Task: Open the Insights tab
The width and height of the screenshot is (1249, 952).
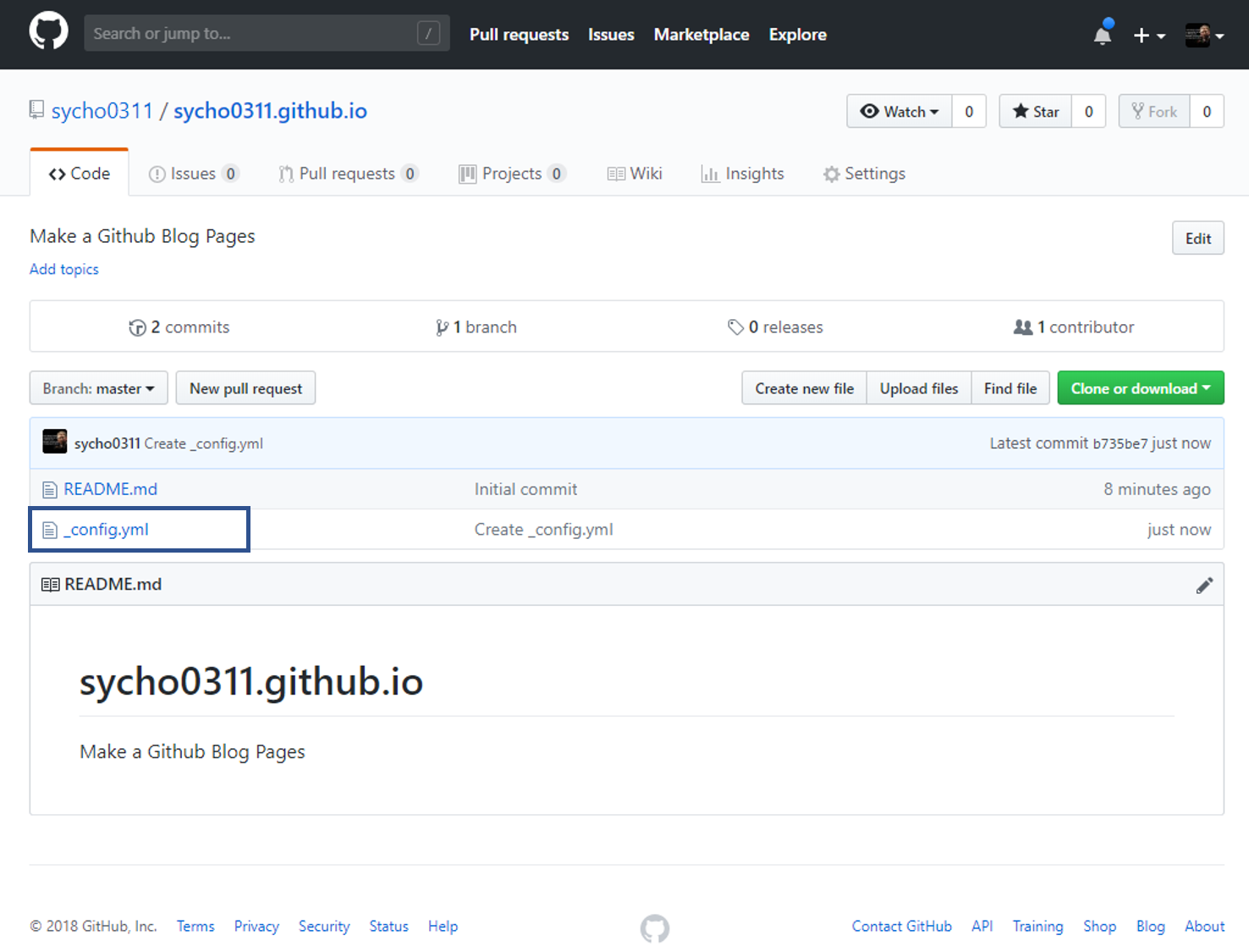Action: pos(743,173)
